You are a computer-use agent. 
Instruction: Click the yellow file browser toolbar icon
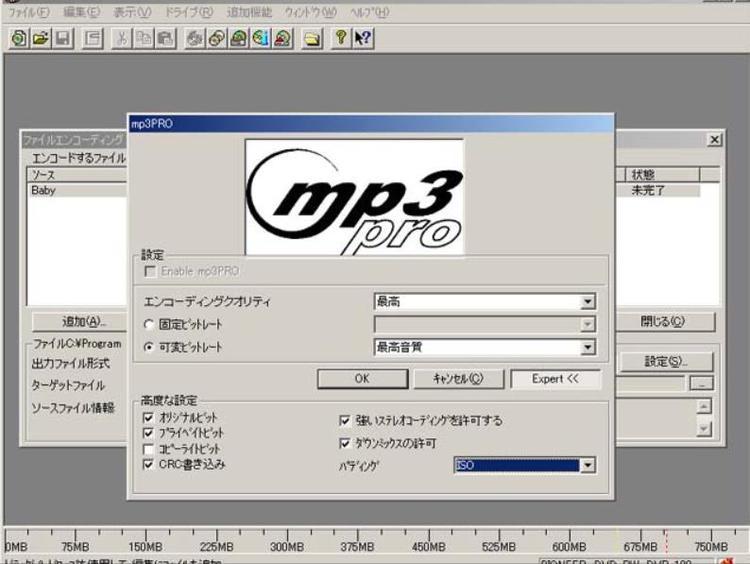click(x=312, y=38)
